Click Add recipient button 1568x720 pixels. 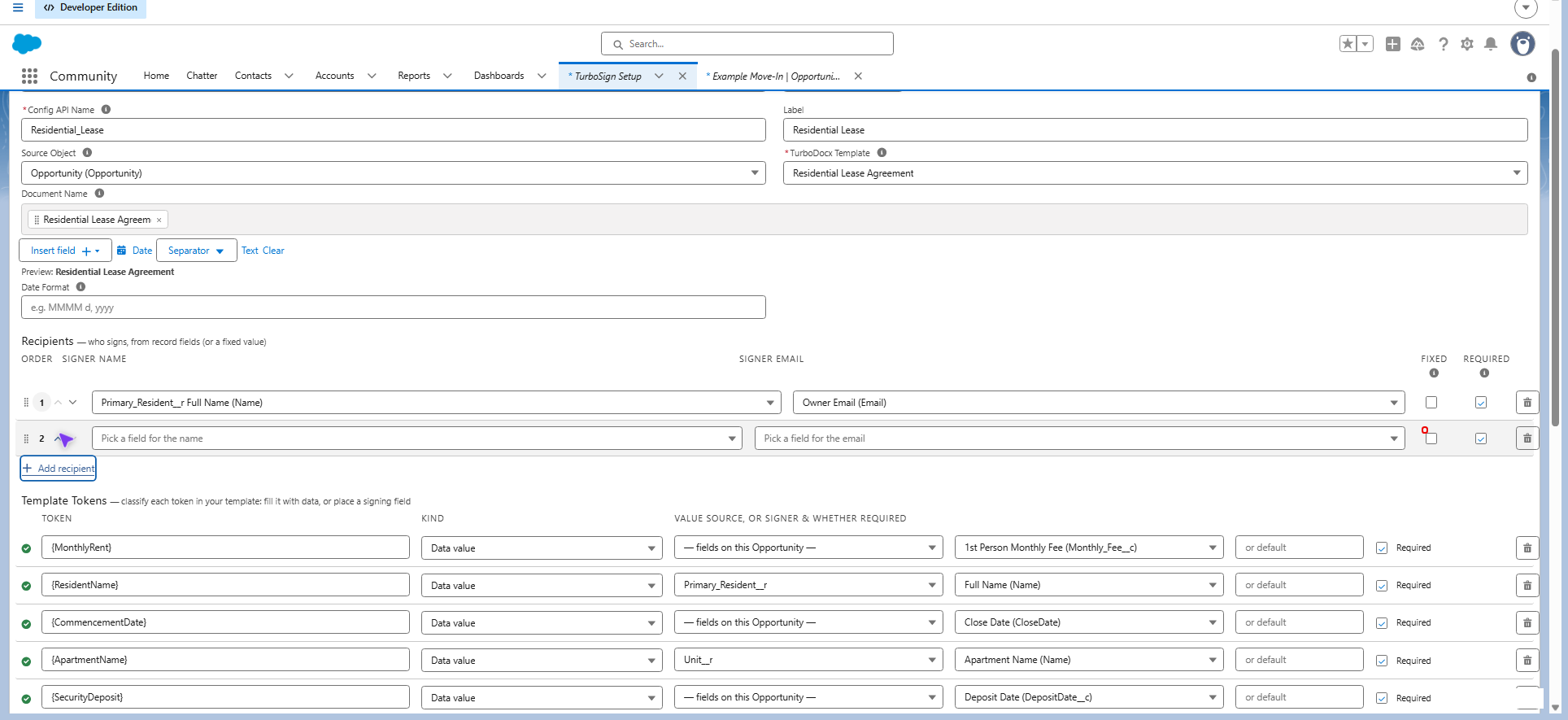coord(59,469)
